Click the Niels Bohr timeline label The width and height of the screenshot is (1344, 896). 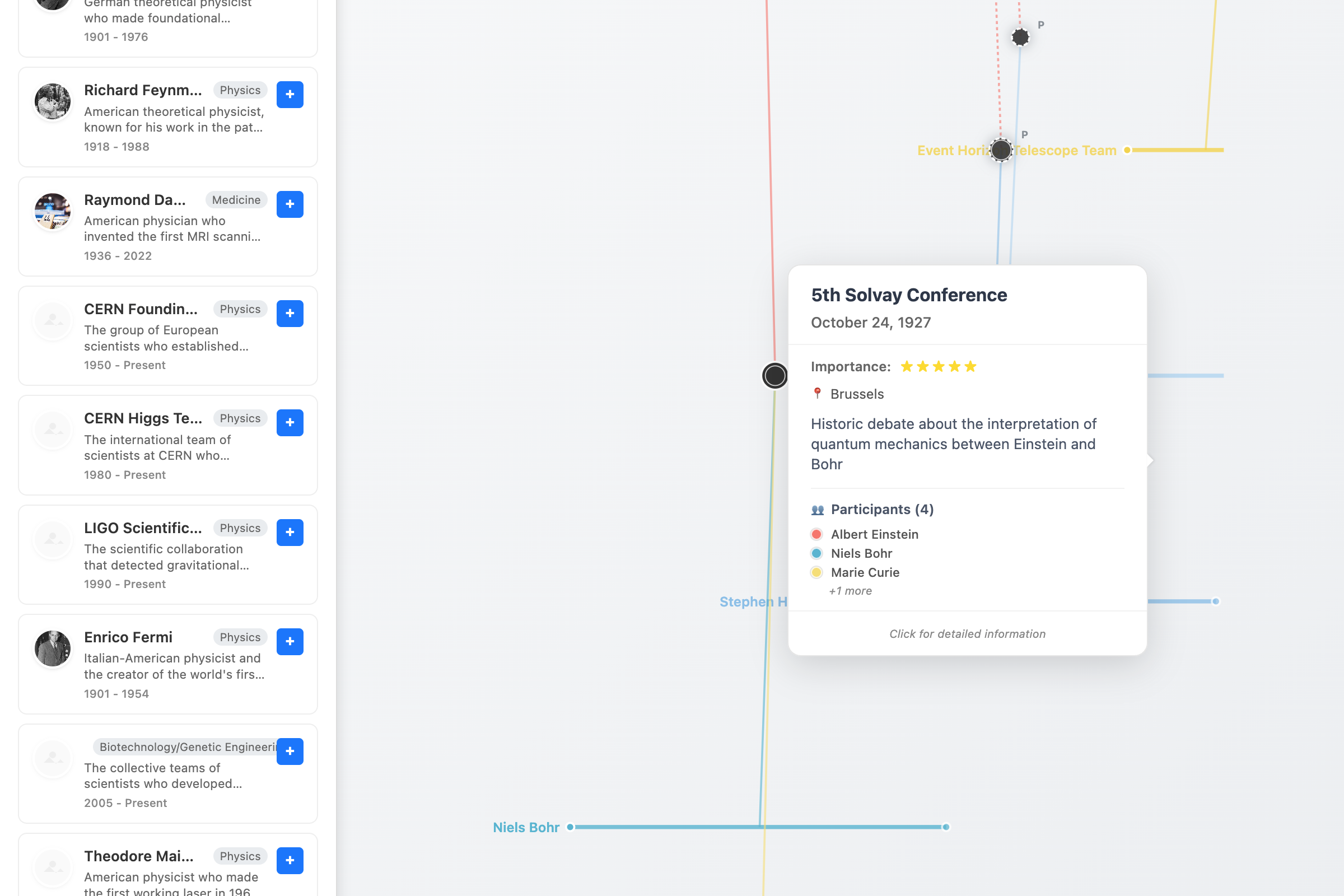coord(526,827)
